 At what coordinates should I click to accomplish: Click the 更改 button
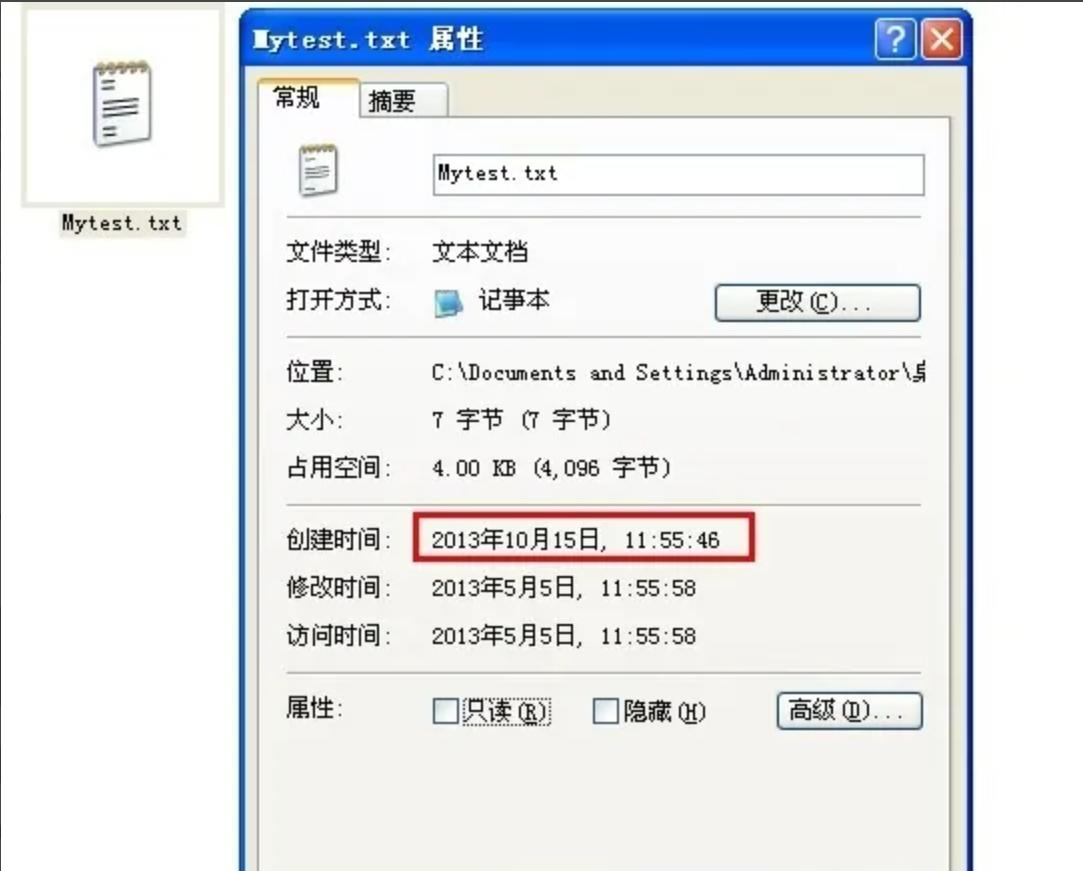(818, 303)
